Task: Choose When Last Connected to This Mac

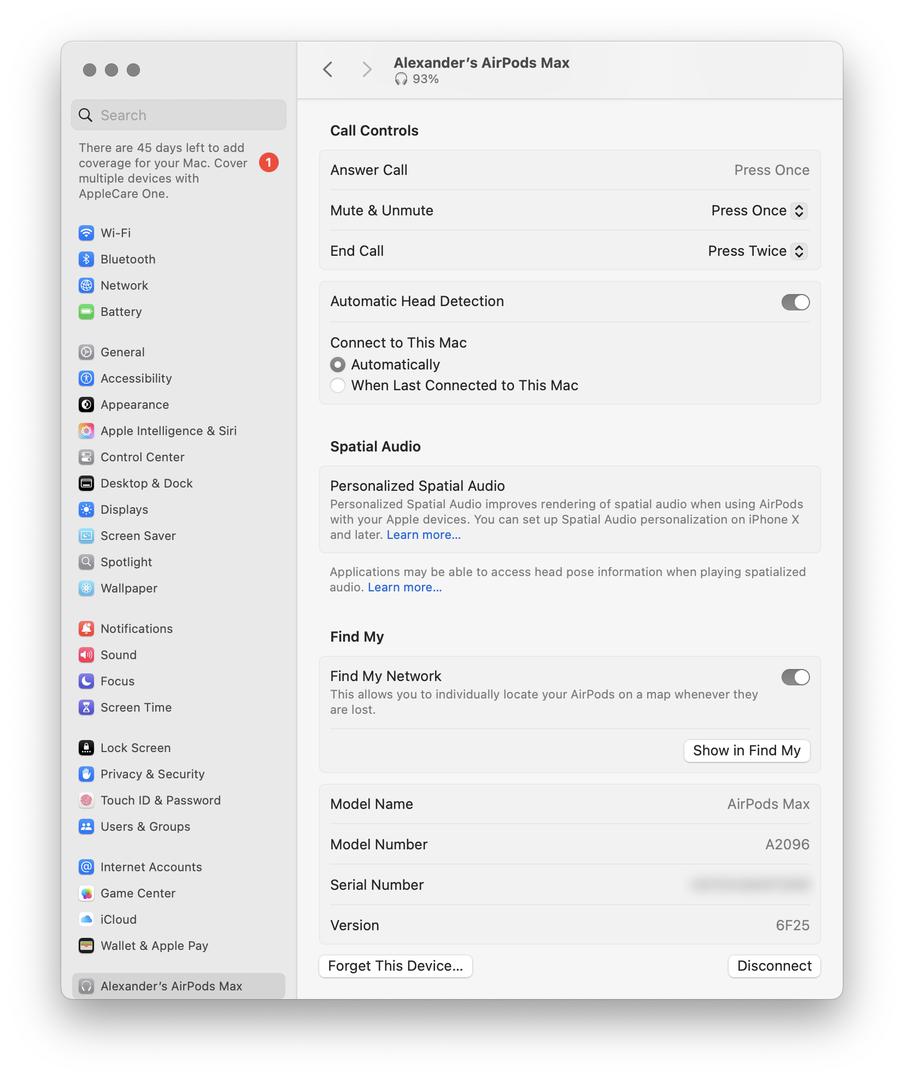Action: (x=338, y=385)
